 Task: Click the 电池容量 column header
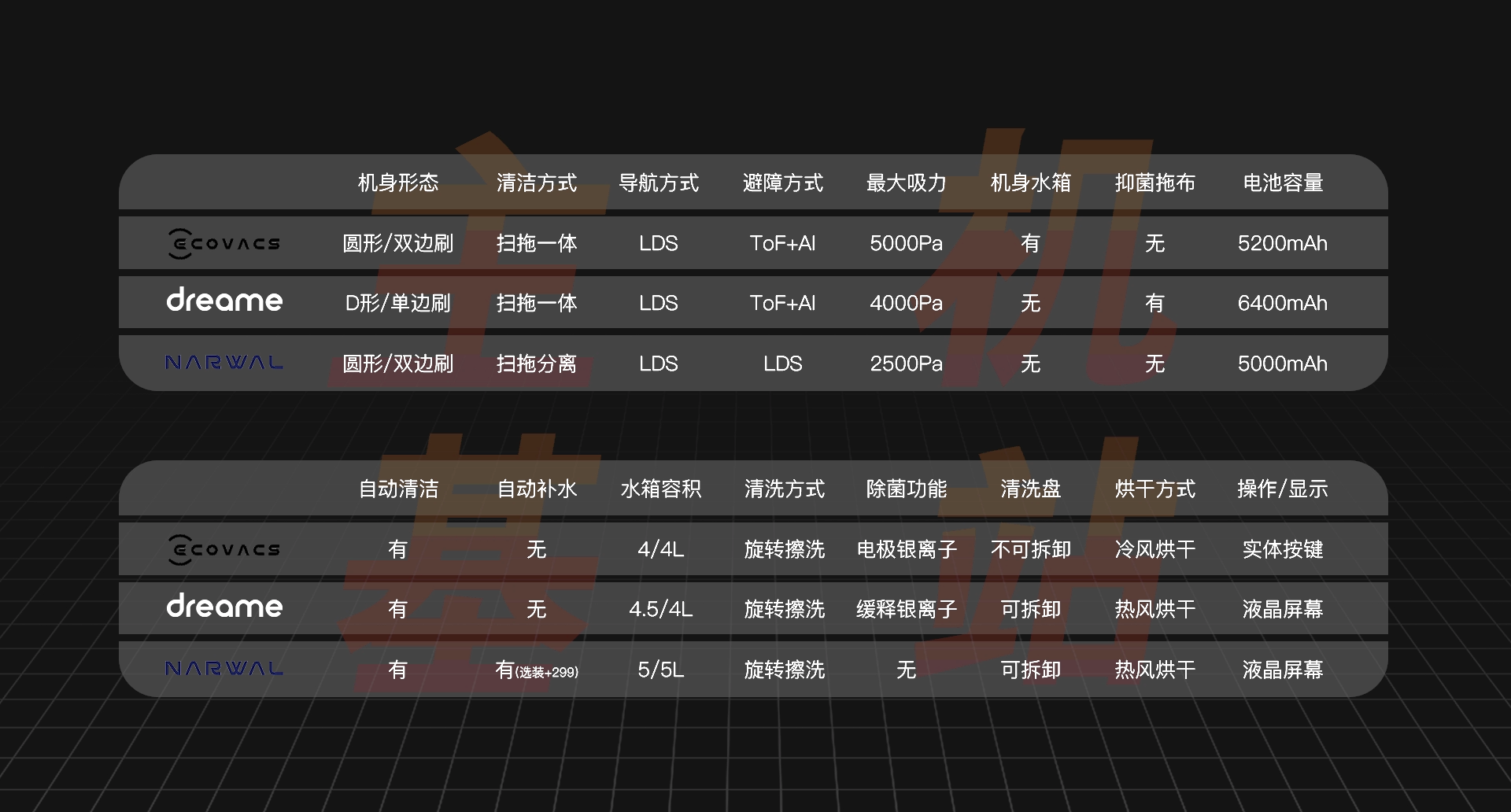point(1283,183)
